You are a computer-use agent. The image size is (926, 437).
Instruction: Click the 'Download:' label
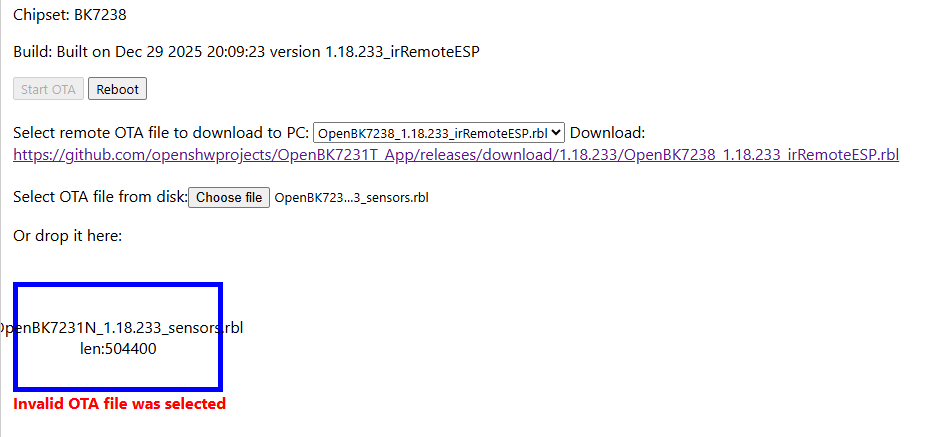coord(608,132)
